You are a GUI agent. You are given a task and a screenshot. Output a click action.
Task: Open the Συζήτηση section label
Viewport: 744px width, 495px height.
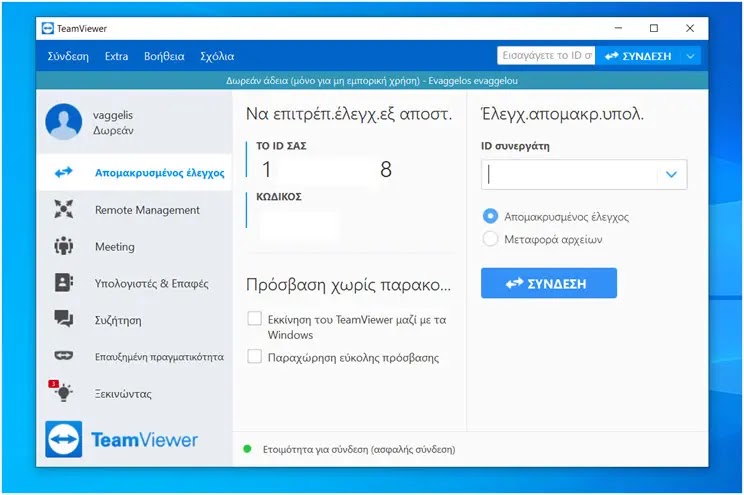(118, 320)
